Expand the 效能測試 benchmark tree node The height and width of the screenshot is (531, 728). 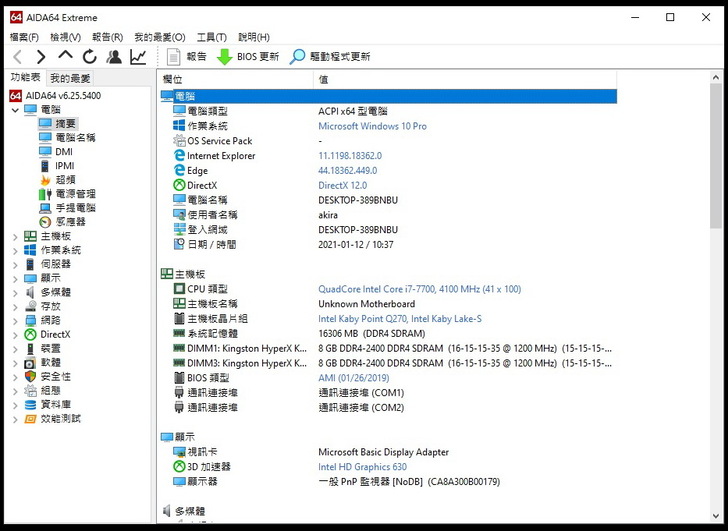(x=14, y=418)
